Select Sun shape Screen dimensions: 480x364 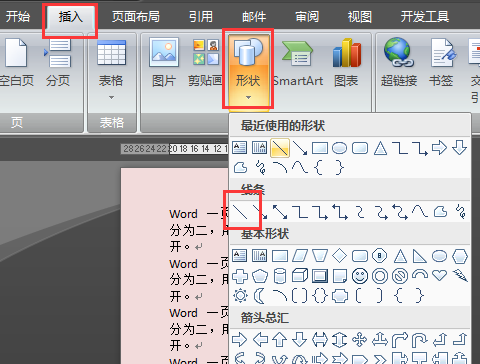(240, 295)
